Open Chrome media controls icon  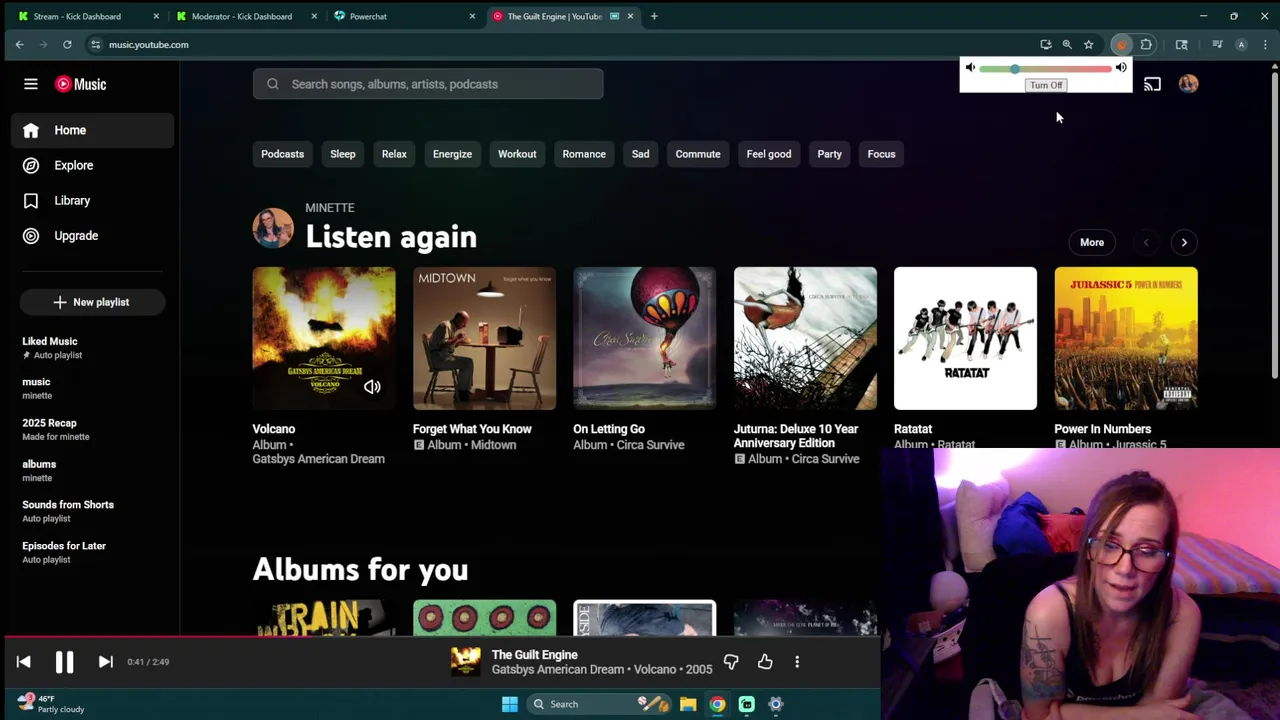tap(1217, 45)
